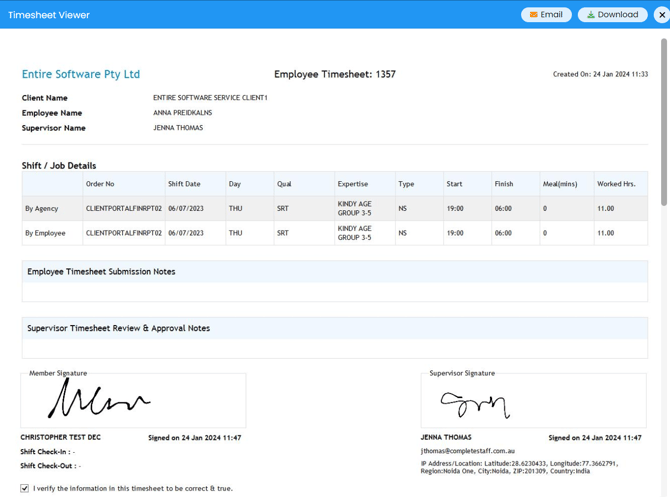Click 'KINDY AGE GROUP 3-5' in By Employee row
The image size is (670, 497).
tap(354, 233)
